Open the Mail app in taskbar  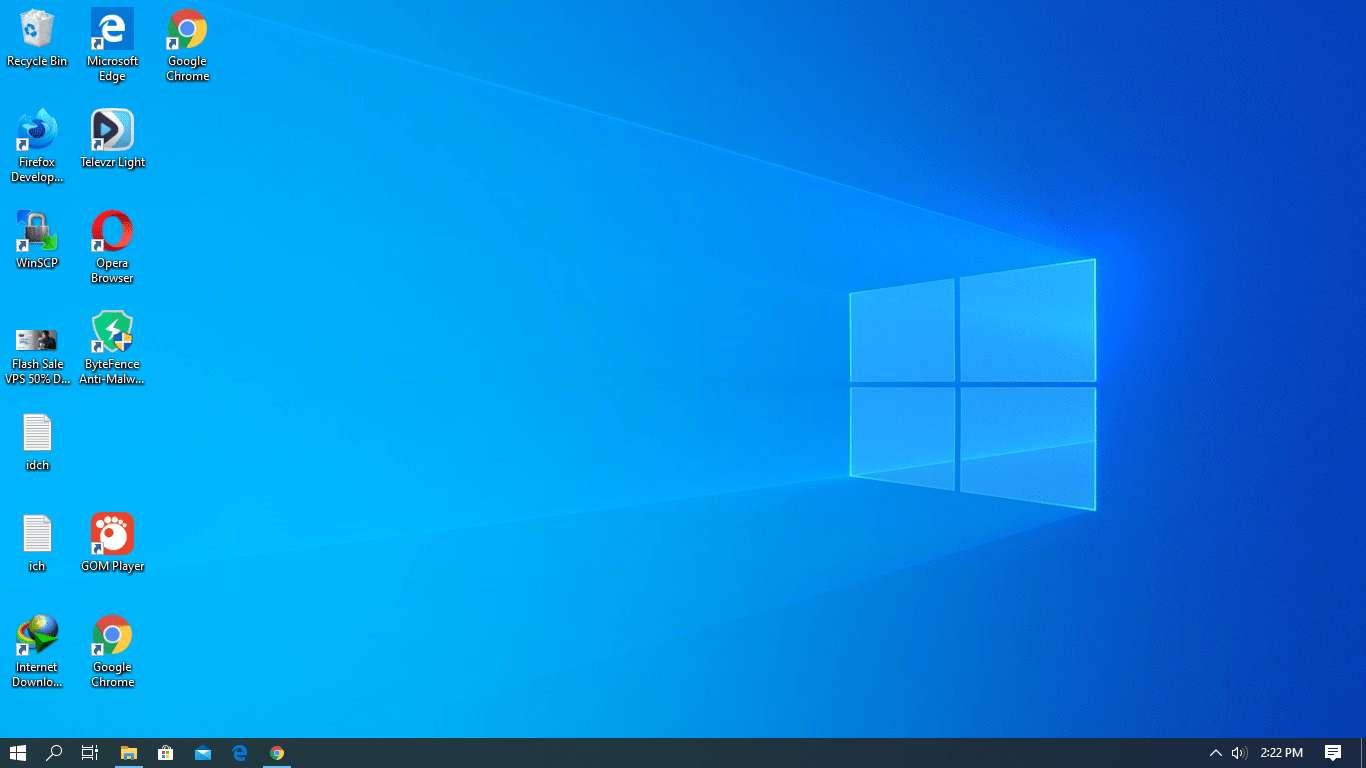click(203, 753)
